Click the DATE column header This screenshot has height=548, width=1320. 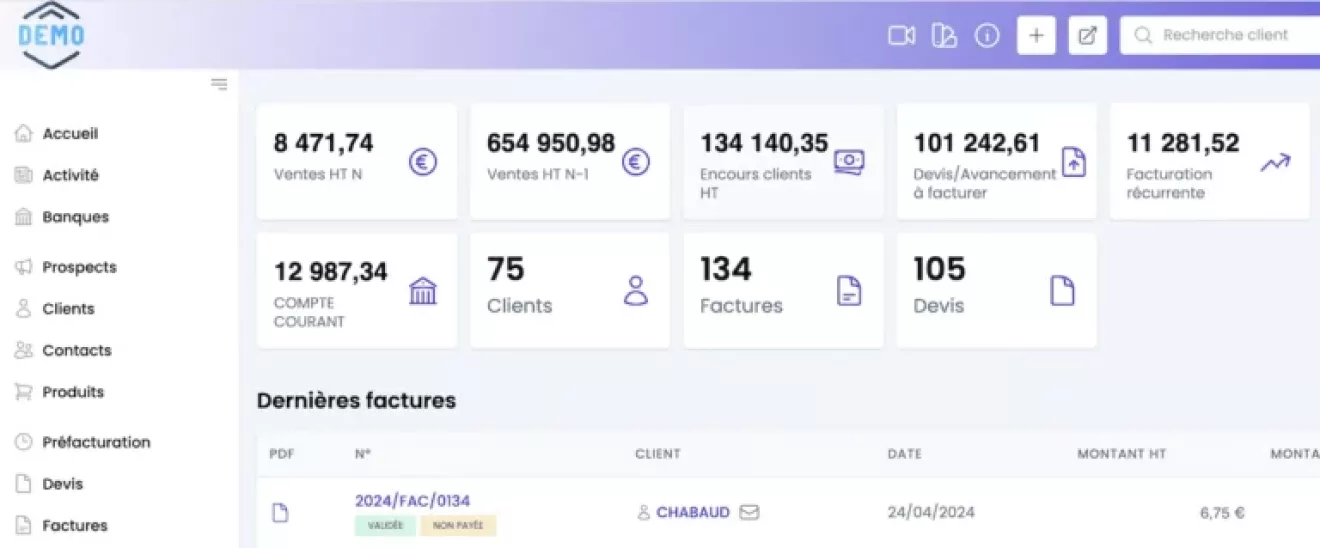[905, 454]
